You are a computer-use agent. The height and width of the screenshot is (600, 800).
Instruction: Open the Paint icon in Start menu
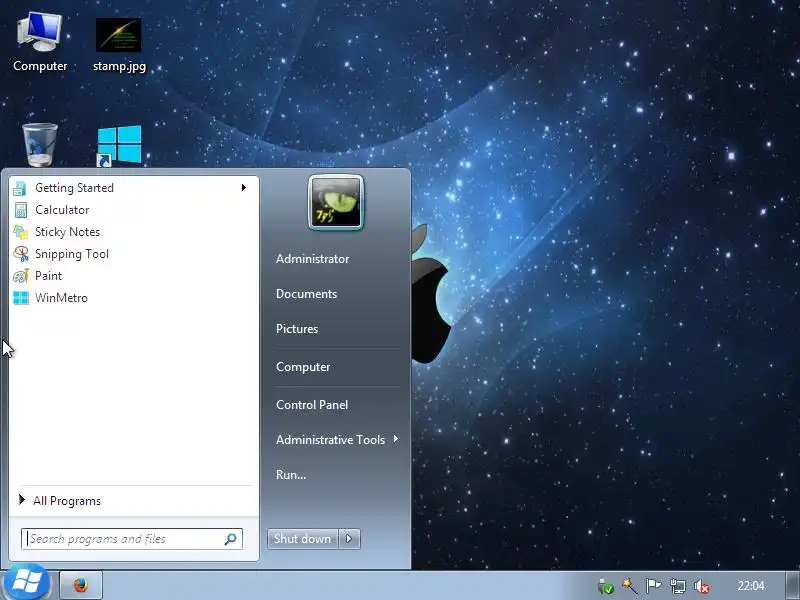point(20,276)
